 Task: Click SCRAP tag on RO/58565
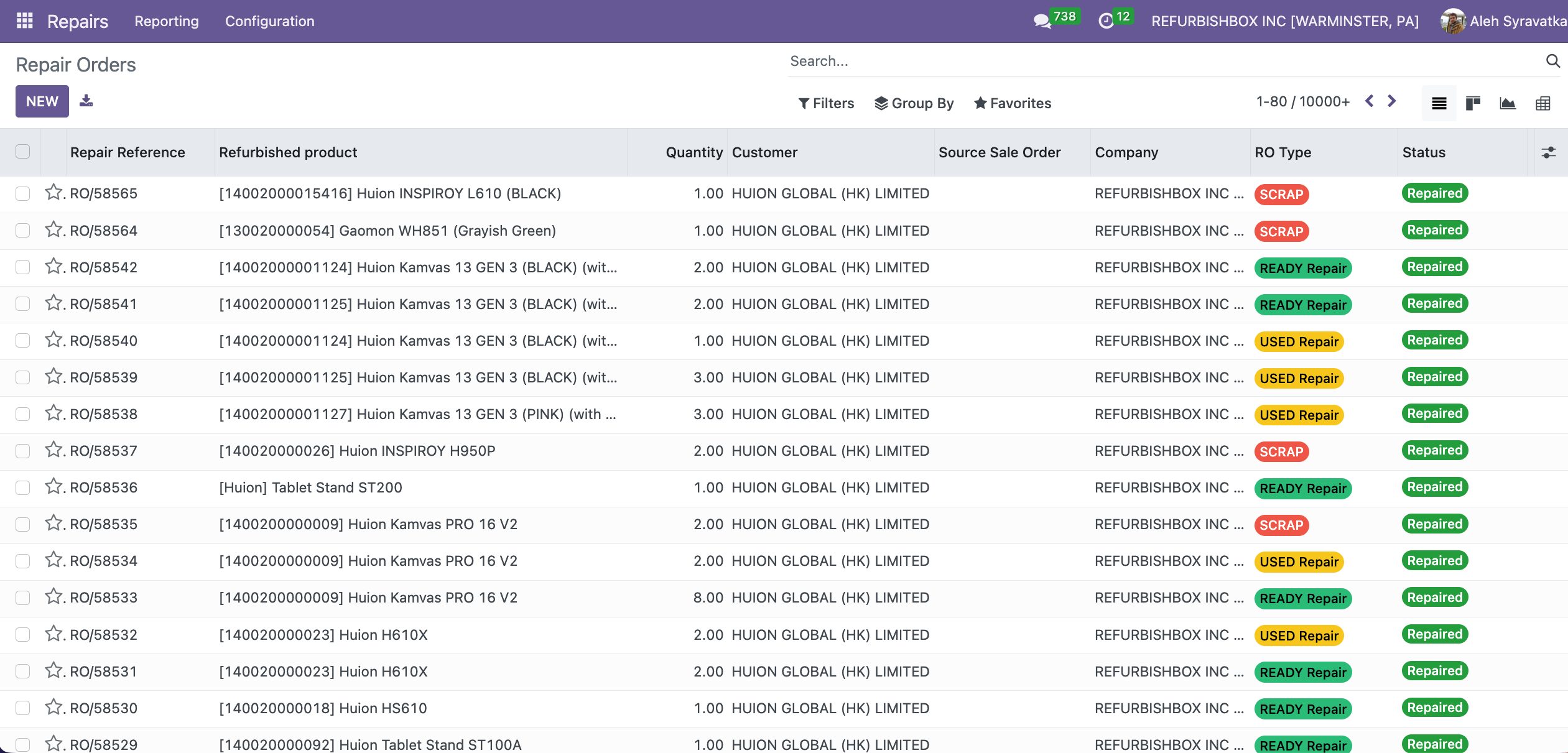(1281, 194)
